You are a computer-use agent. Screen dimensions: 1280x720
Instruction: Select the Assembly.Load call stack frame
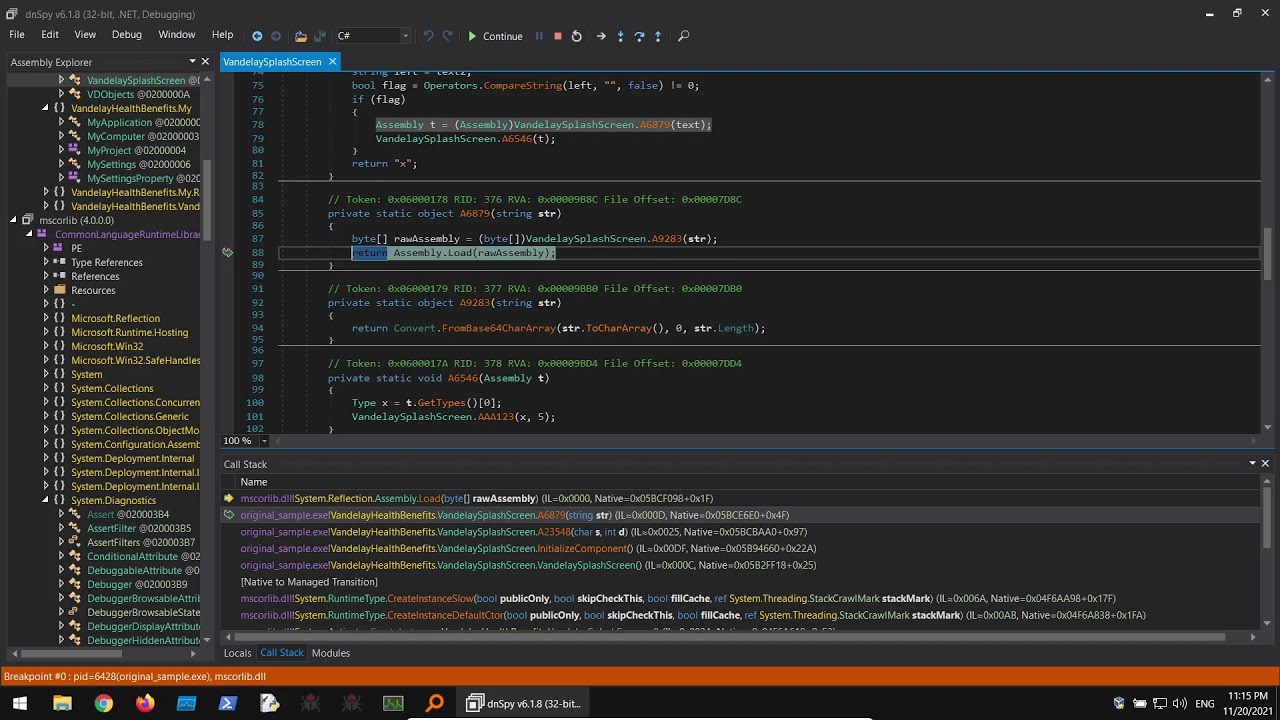740,498
